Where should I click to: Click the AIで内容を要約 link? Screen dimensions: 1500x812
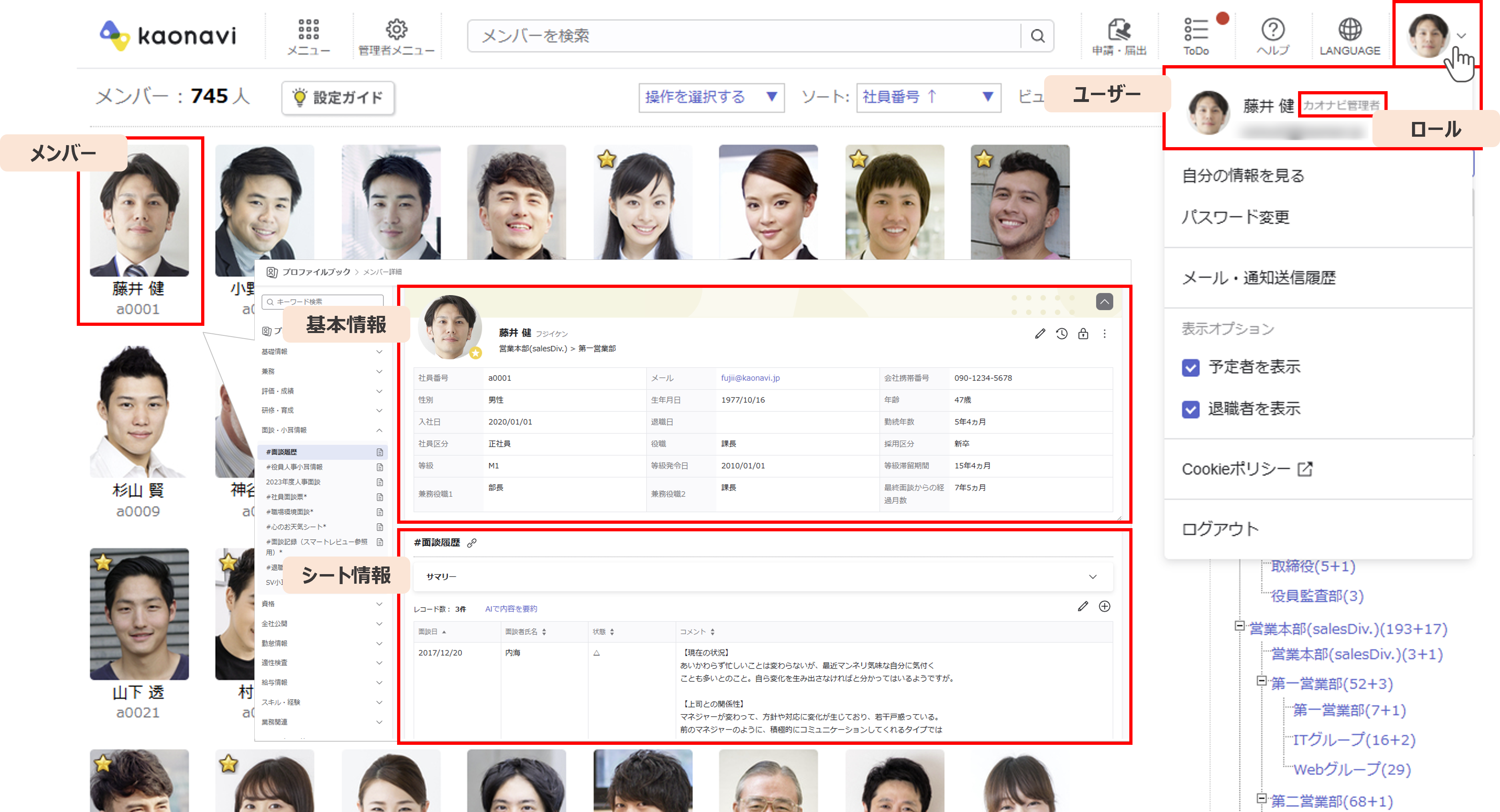tap(511, 609)
